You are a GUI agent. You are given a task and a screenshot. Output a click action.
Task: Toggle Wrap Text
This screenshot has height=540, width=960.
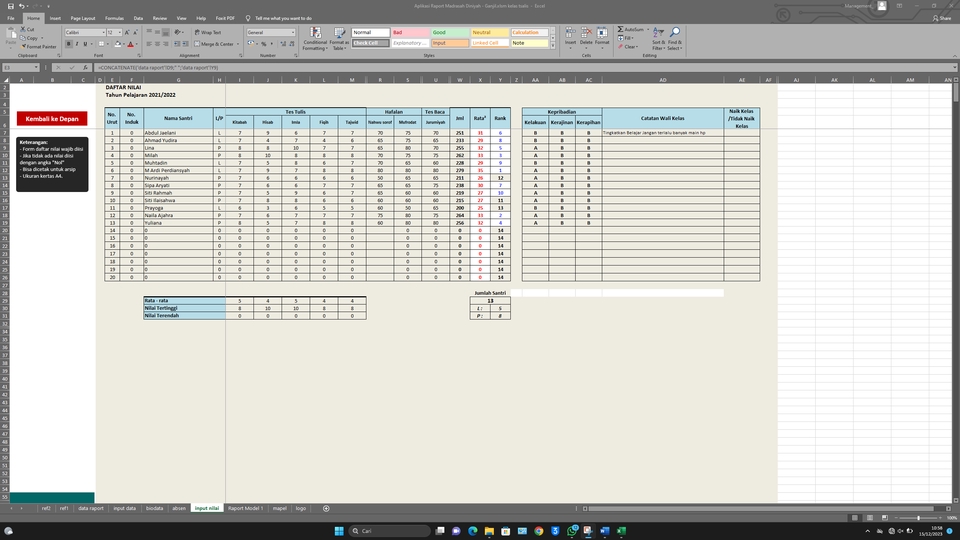[208, 32]
